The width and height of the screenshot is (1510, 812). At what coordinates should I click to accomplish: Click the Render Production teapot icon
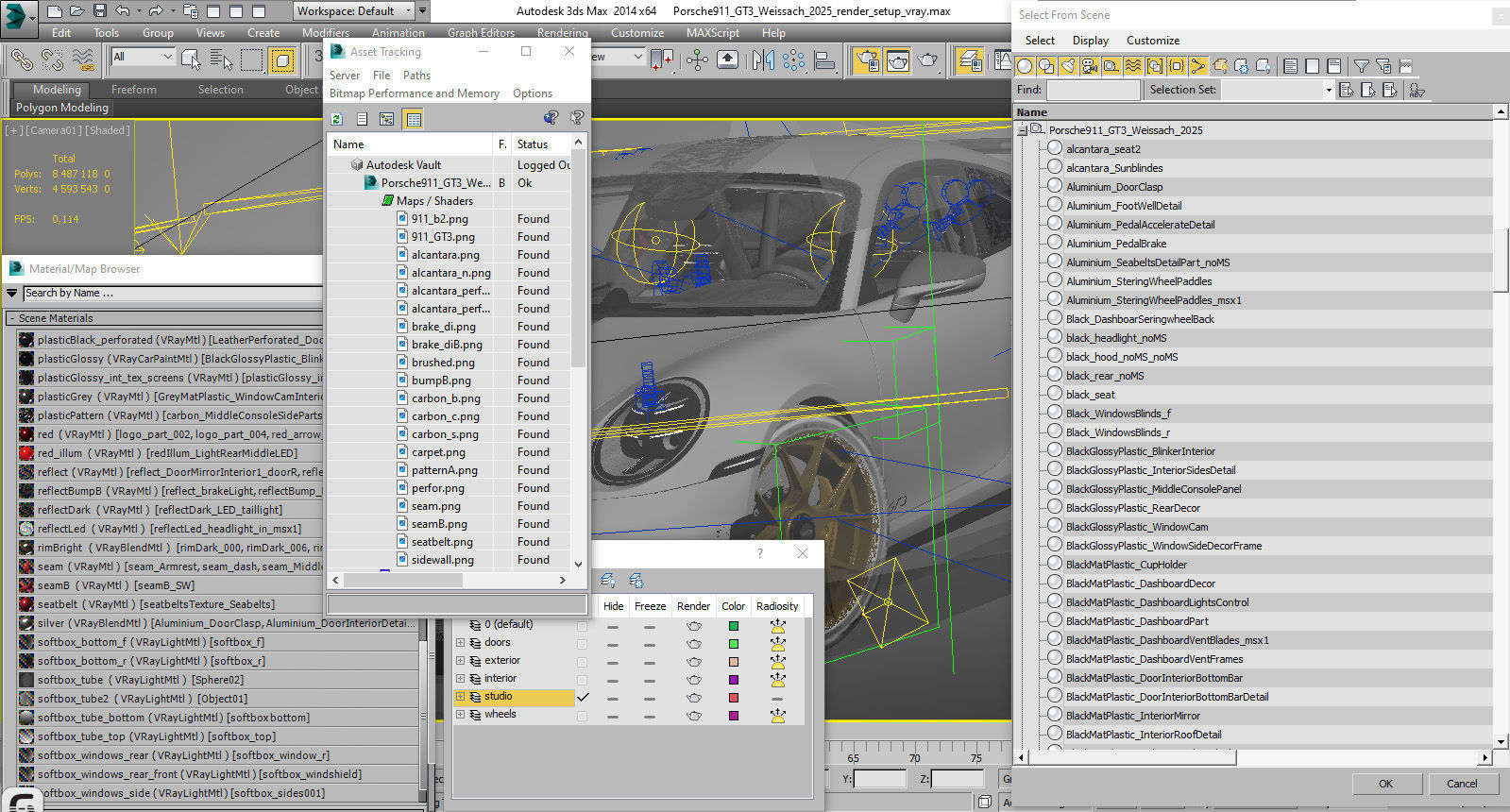click(928, 60)
